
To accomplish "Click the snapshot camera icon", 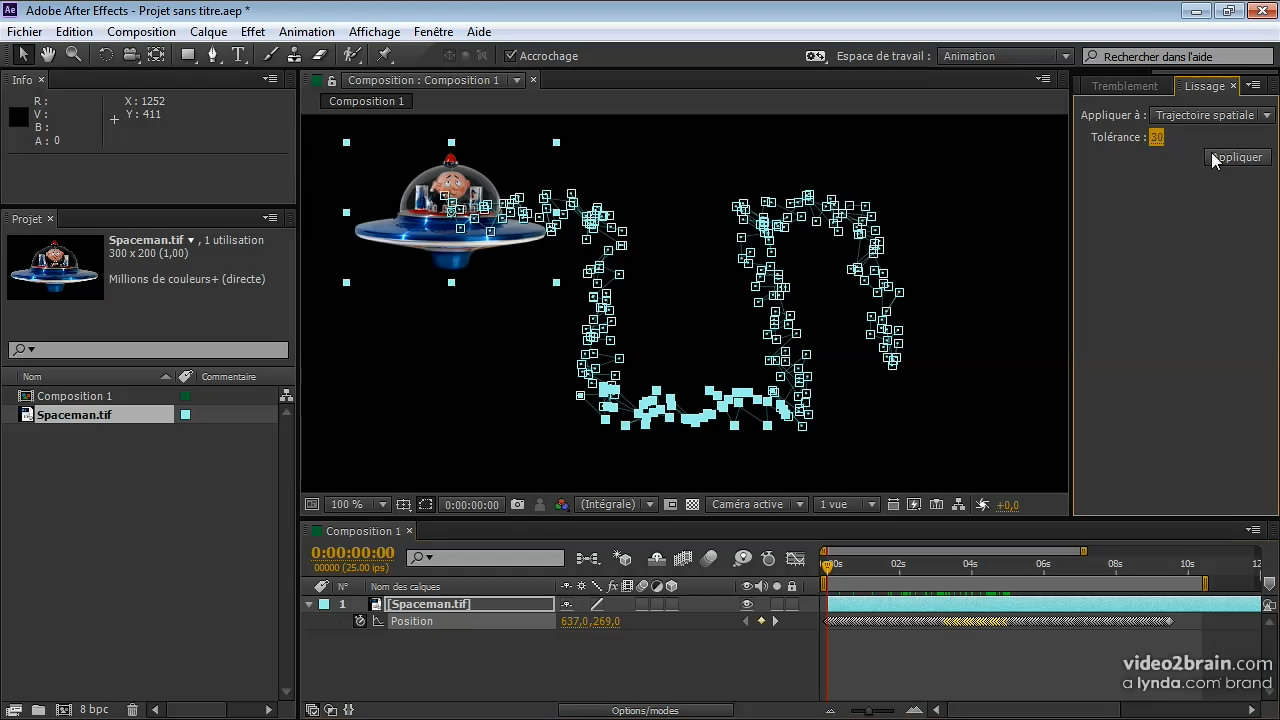I will pyautogui.click(x=517, y=505).
